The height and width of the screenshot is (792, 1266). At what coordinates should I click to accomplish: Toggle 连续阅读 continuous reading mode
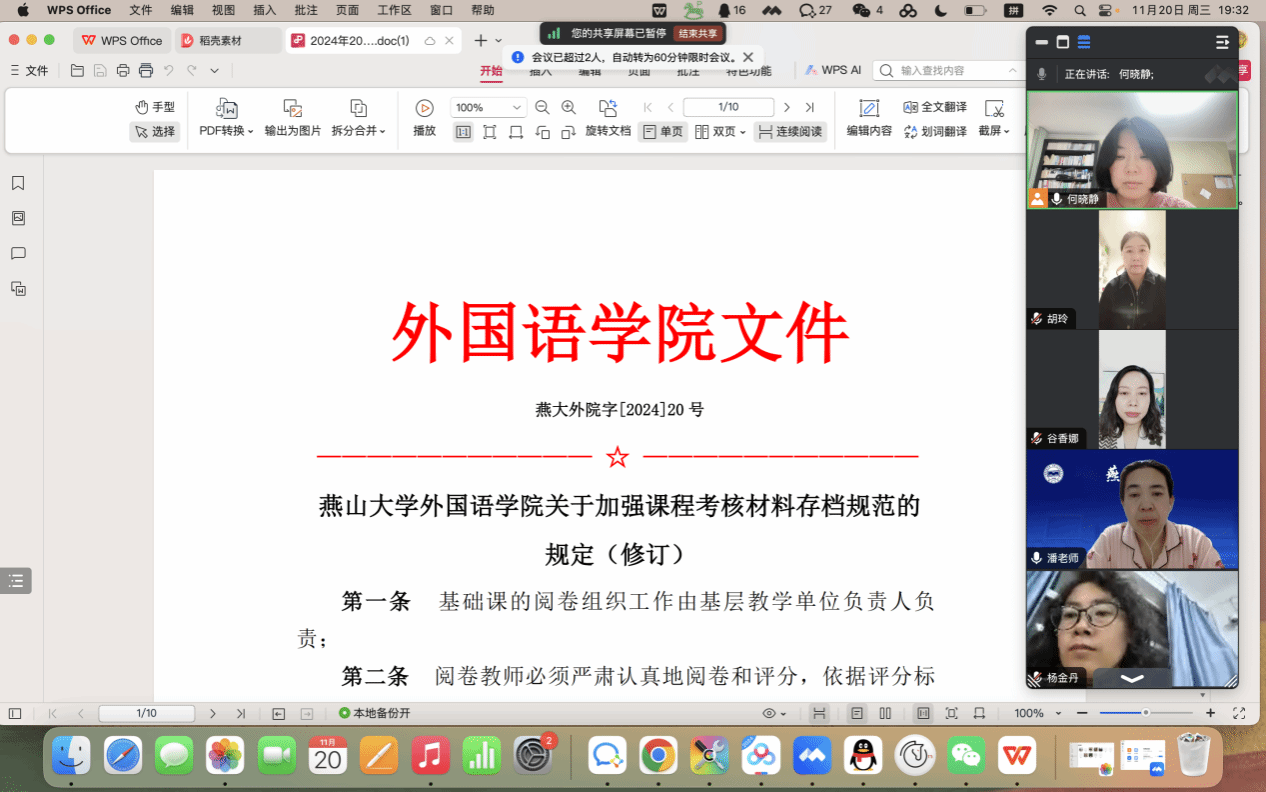[x=790, y=132]
